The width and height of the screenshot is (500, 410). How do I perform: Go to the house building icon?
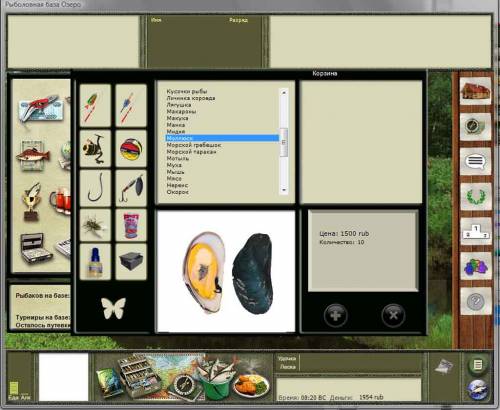tap(475, 91)
